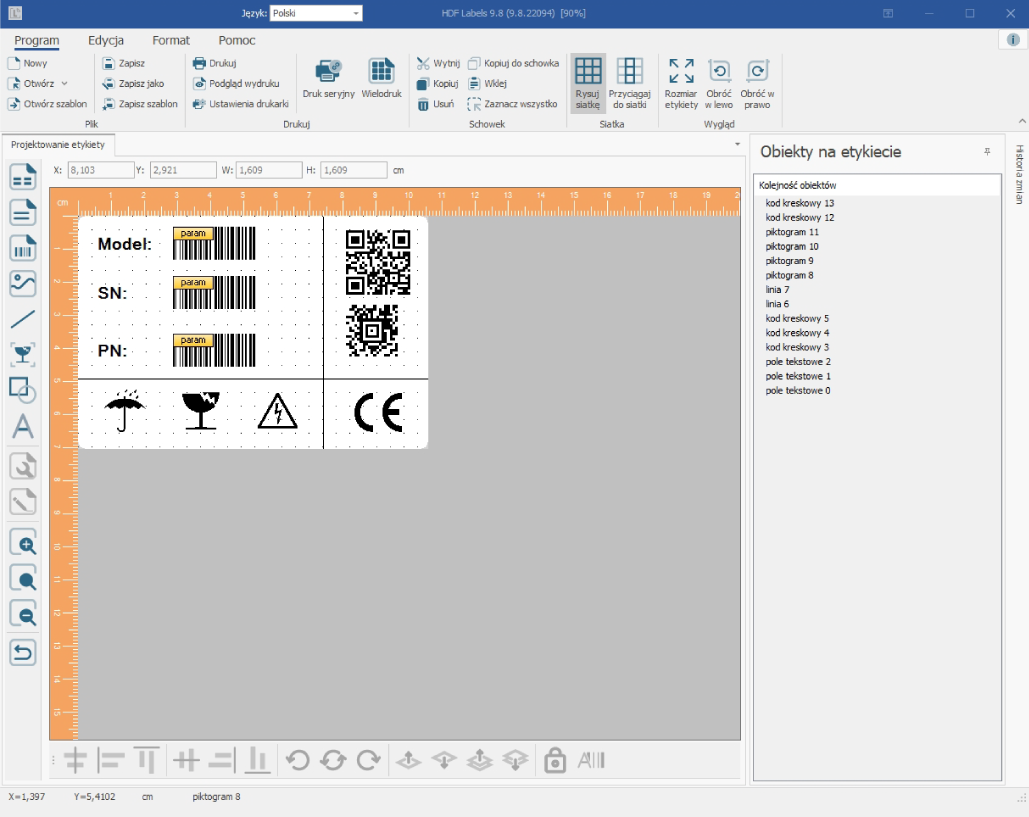The image size is (1029, 817).
Task: Toggle Rysuj siatkę grid drawing
Action: point(588,83)
